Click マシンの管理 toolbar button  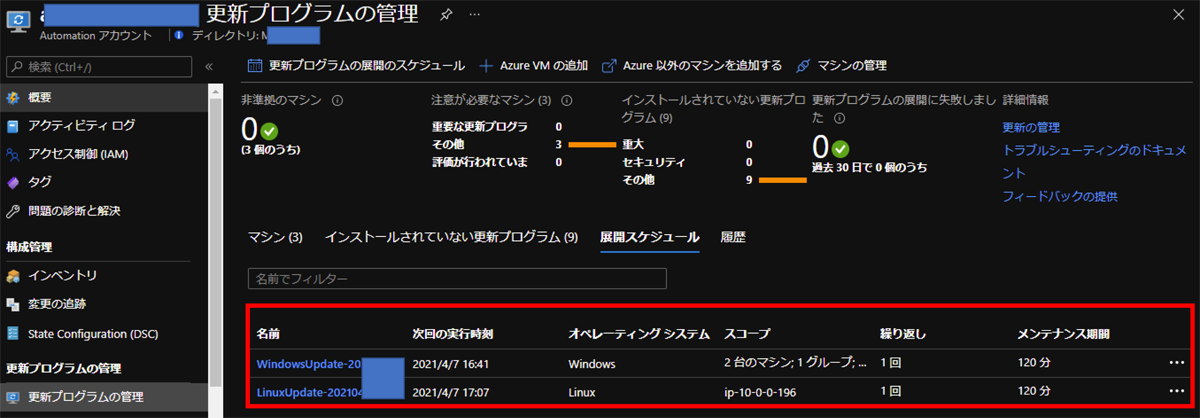tap(842, 65)
